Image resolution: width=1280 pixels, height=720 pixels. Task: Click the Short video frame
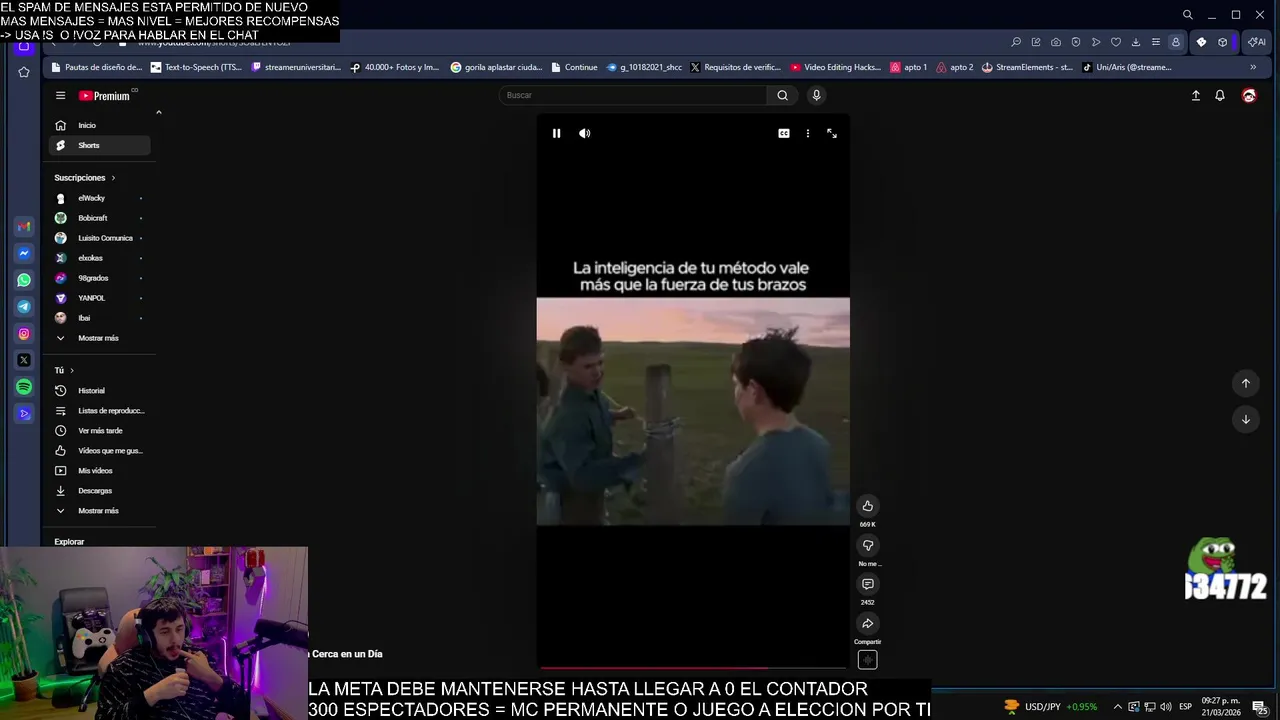coord(693,411)
